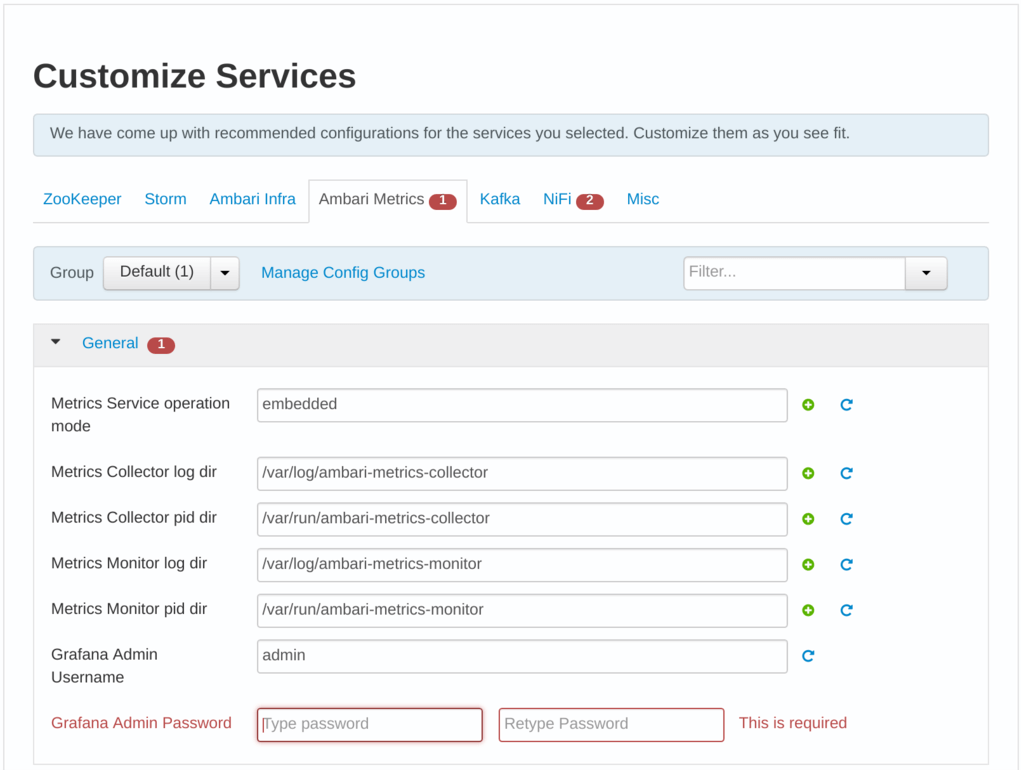Screen dimensions: 1024x770
Task: Click the Grafana Admin Password label
Action: [x=141, y=723]
